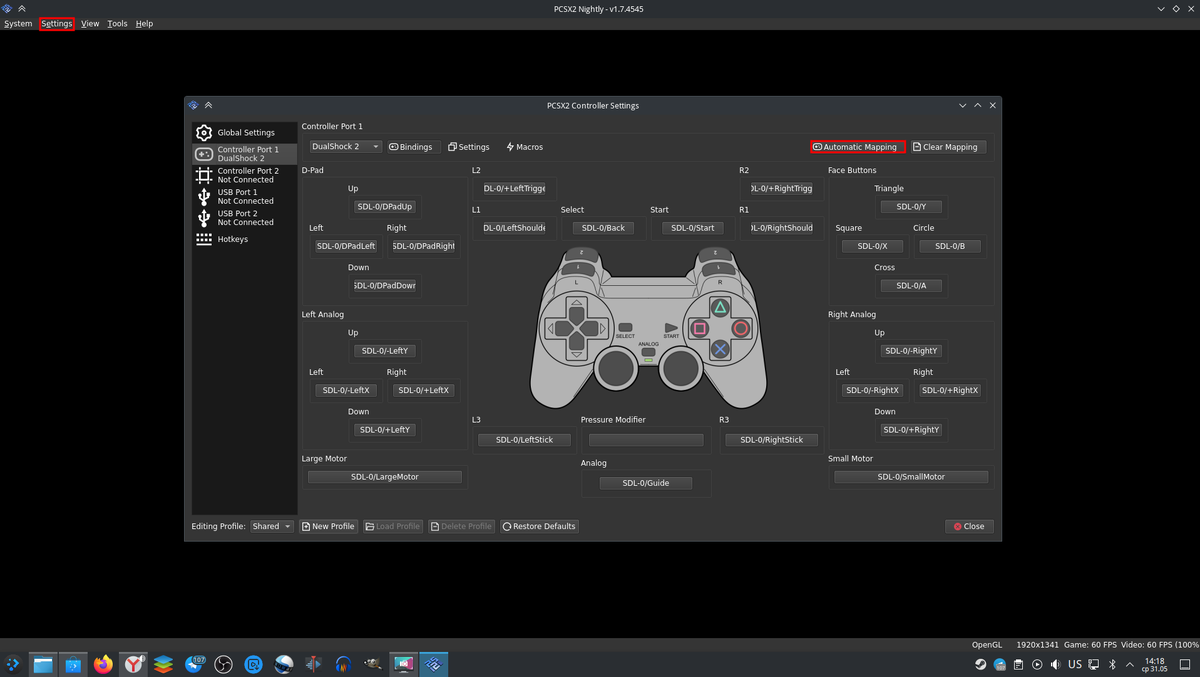Rebind Analog SDL-0/Guide binding
Viewport: 1200px width, 677px height.
[646, 483]
